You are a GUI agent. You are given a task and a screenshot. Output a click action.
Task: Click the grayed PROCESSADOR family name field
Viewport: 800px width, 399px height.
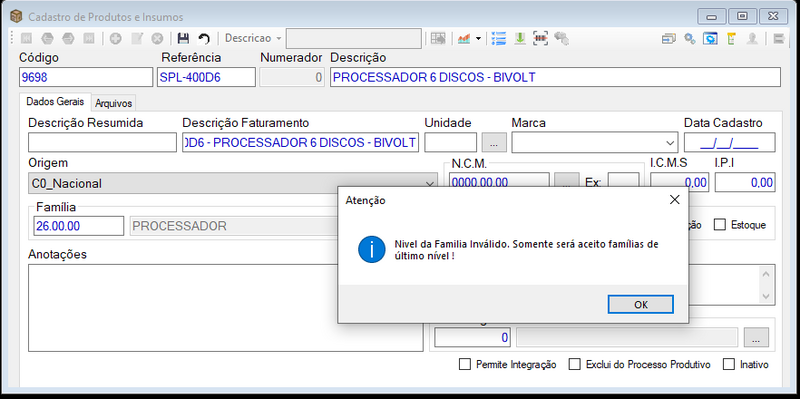coord(234,226)
